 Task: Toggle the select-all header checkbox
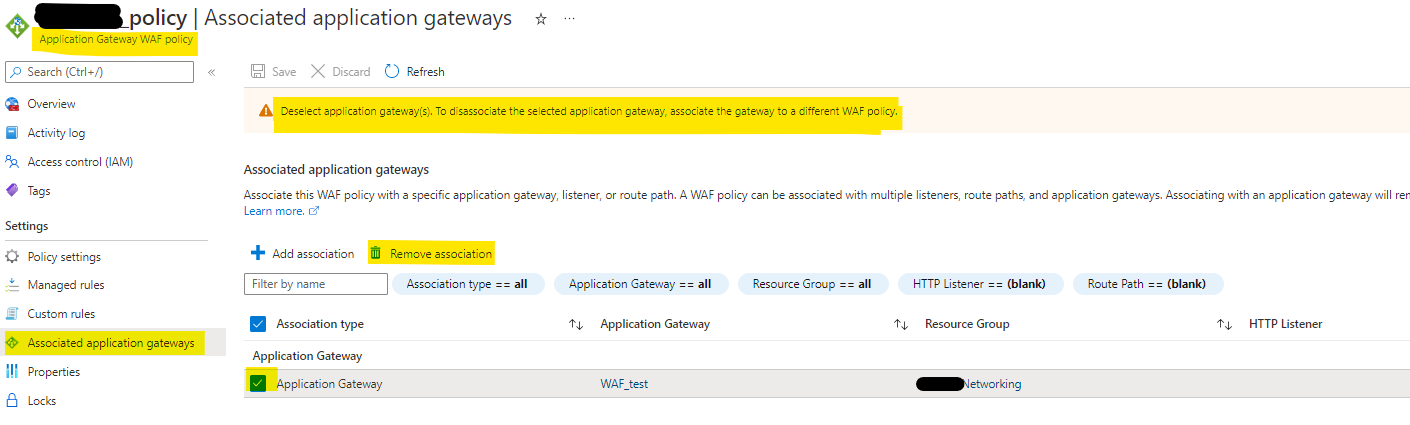coord(258,324)
